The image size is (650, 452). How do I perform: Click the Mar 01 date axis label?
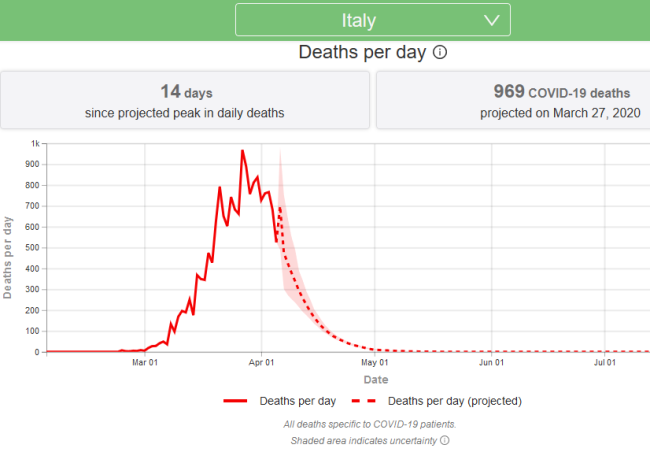click(x=146, y=363)
